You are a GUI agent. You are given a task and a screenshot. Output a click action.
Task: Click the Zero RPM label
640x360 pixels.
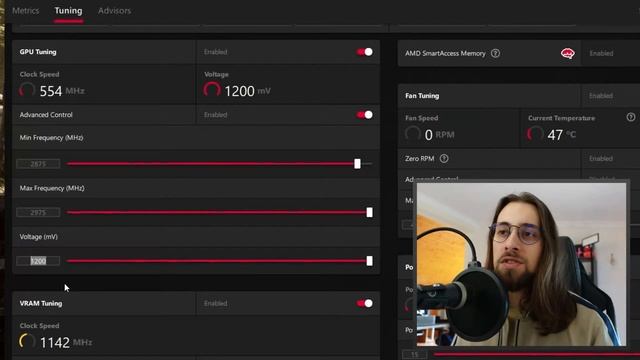coord(420,158)
